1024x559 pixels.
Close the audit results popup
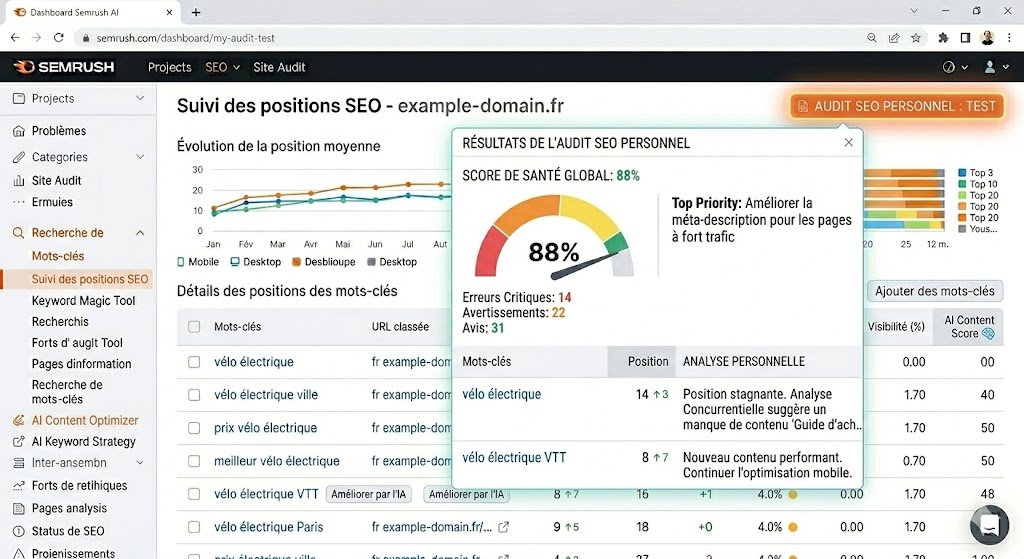coord(848,142)
